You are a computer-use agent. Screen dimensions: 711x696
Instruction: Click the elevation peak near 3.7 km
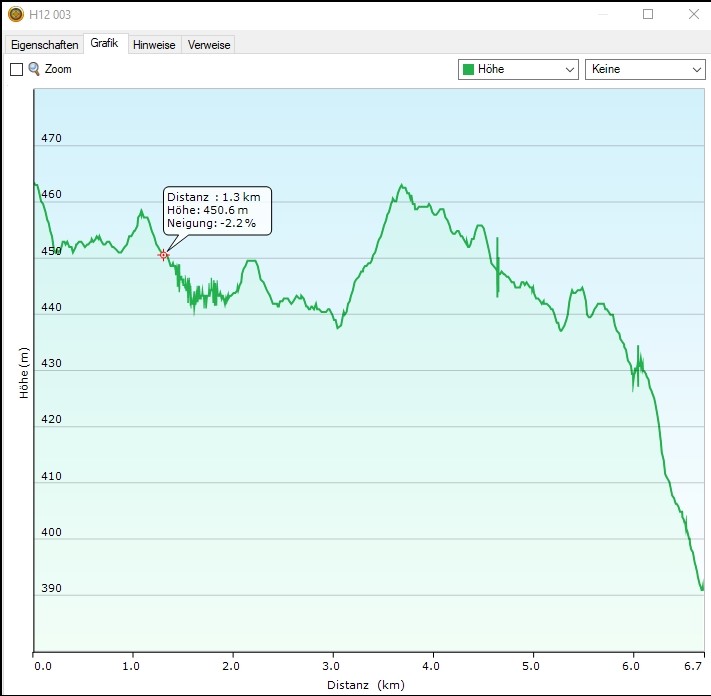click(x=402, y=185)
